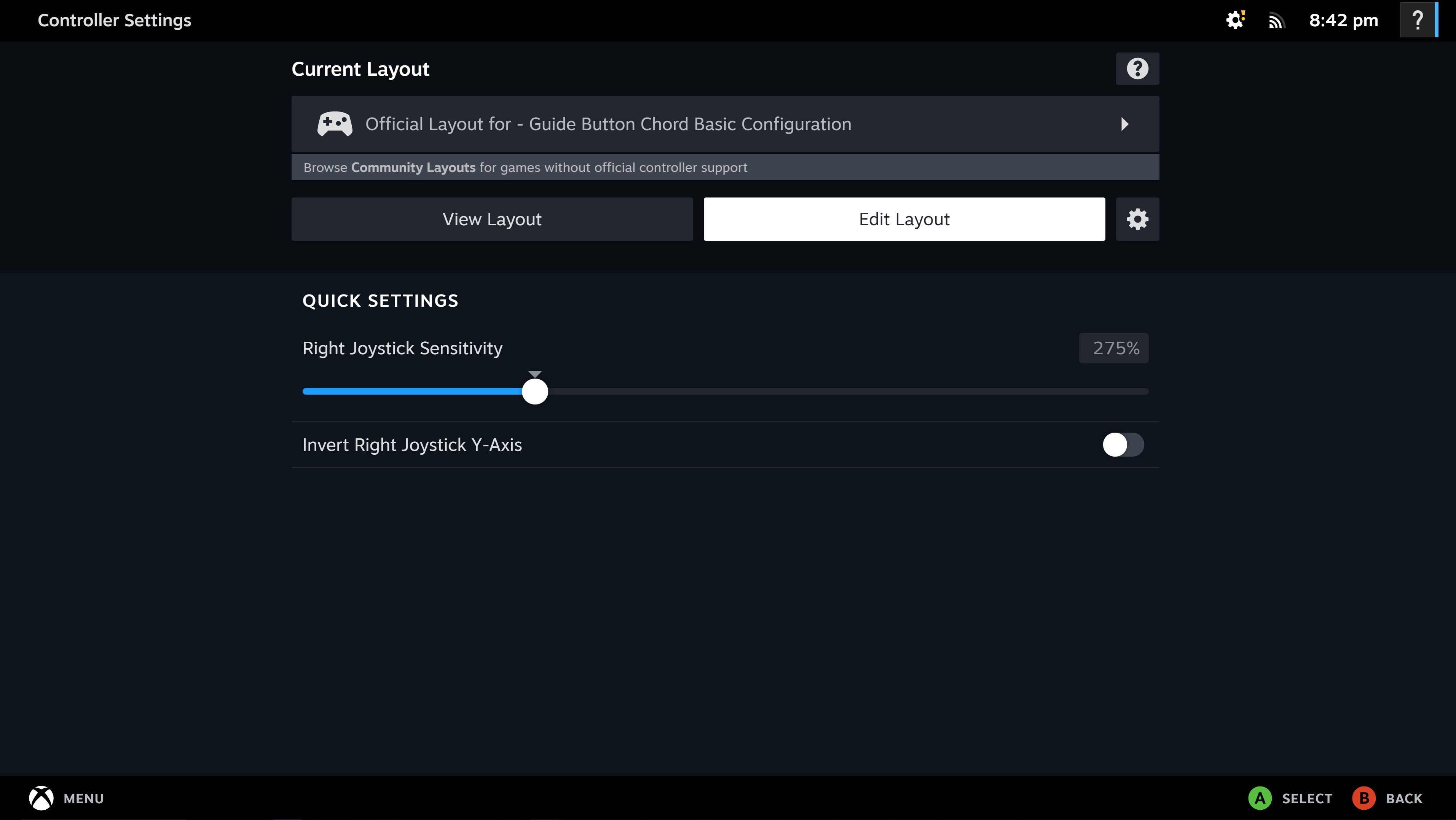Screen dimensions: 1456x820
Task: Click the top-right help question mark icon
Action: point(1418,20)
